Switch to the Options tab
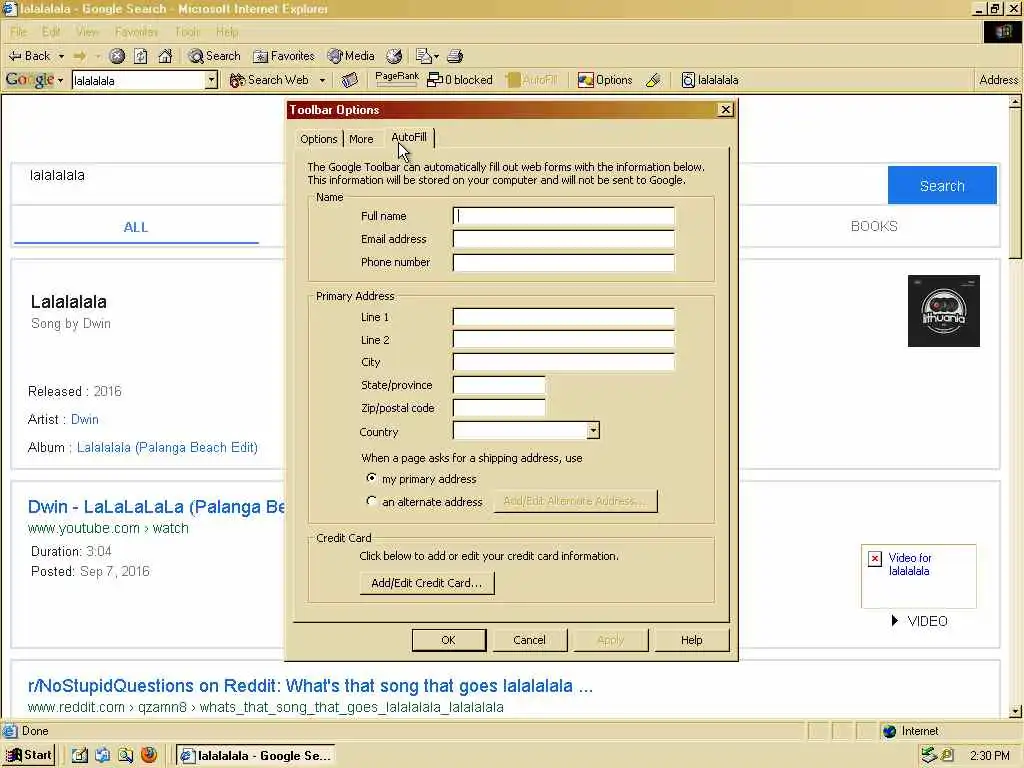 (x=319, y=138)
